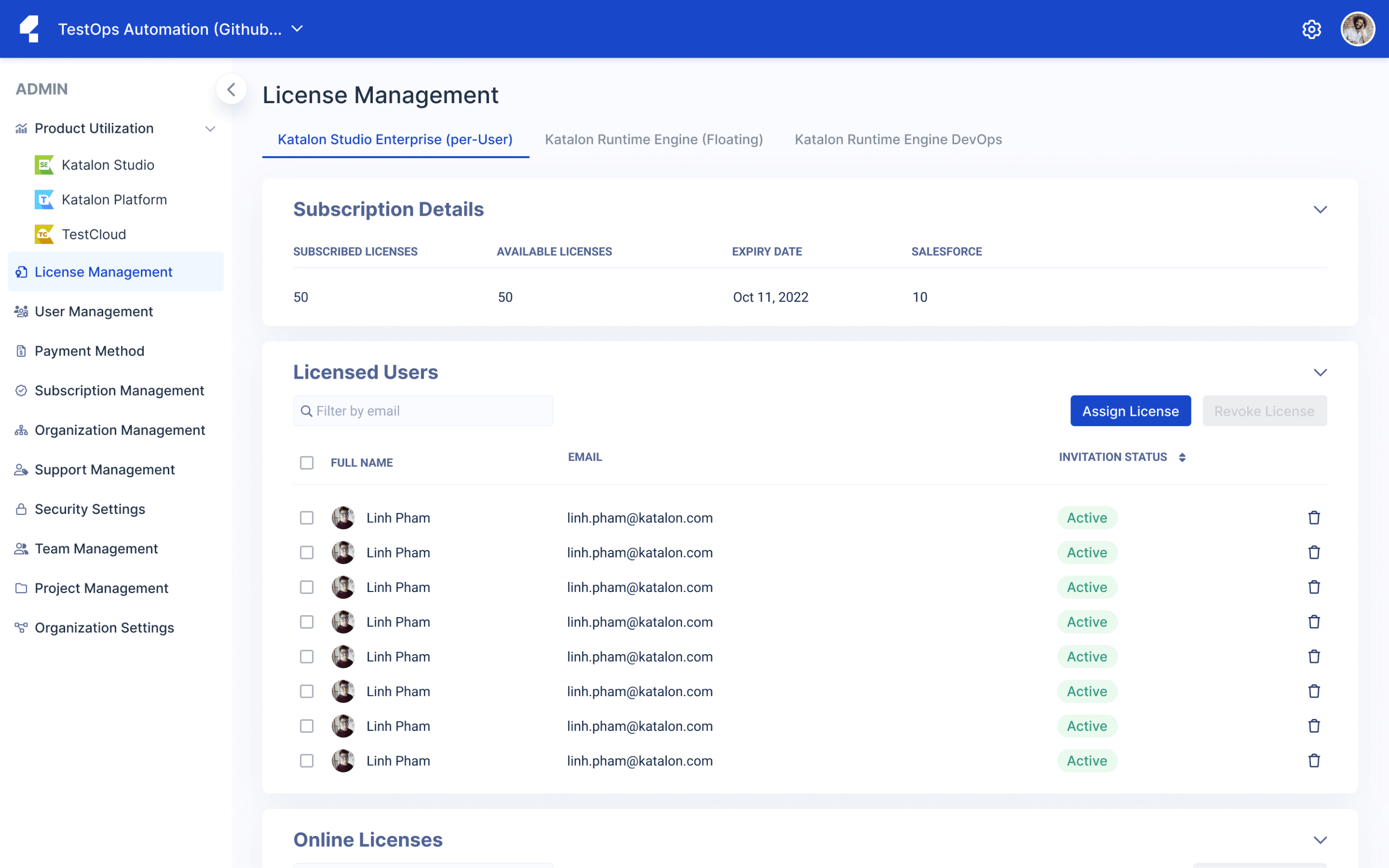Click the EXPIRY DATE header
1389x868 pixels.
coord(767,251)
